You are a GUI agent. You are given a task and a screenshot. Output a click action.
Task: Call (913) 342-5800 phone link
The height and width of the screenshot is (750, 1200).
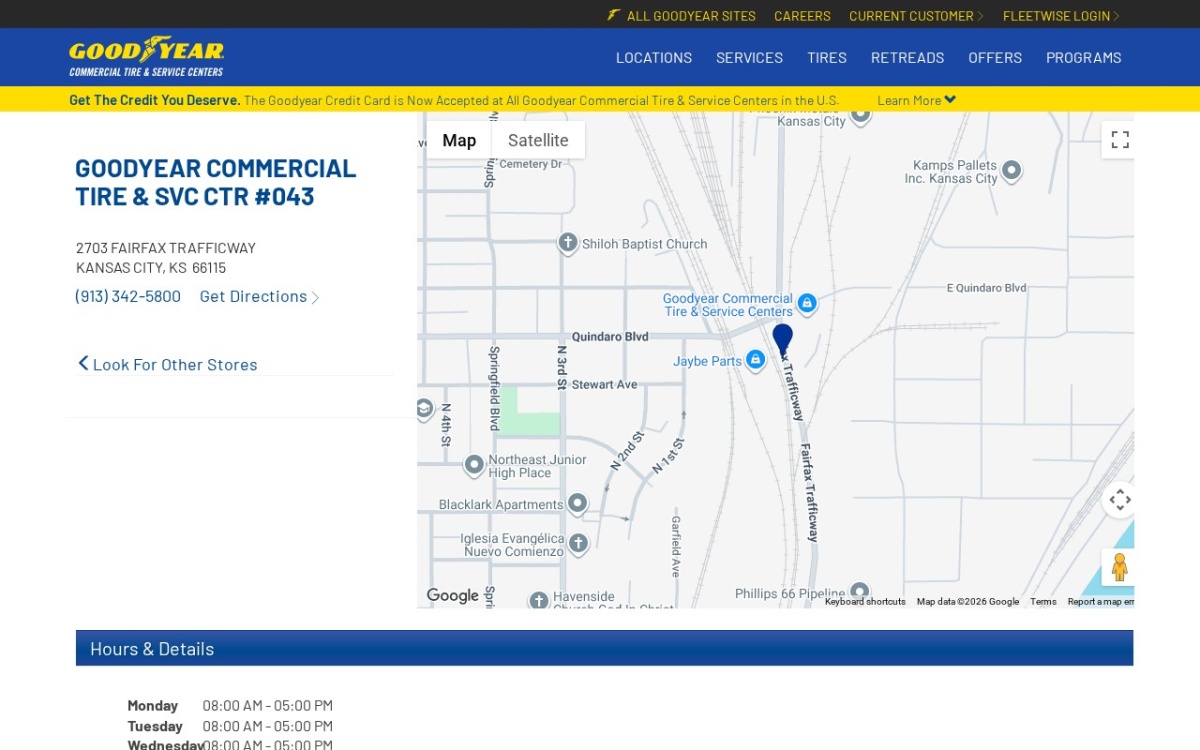coord(128,296)
